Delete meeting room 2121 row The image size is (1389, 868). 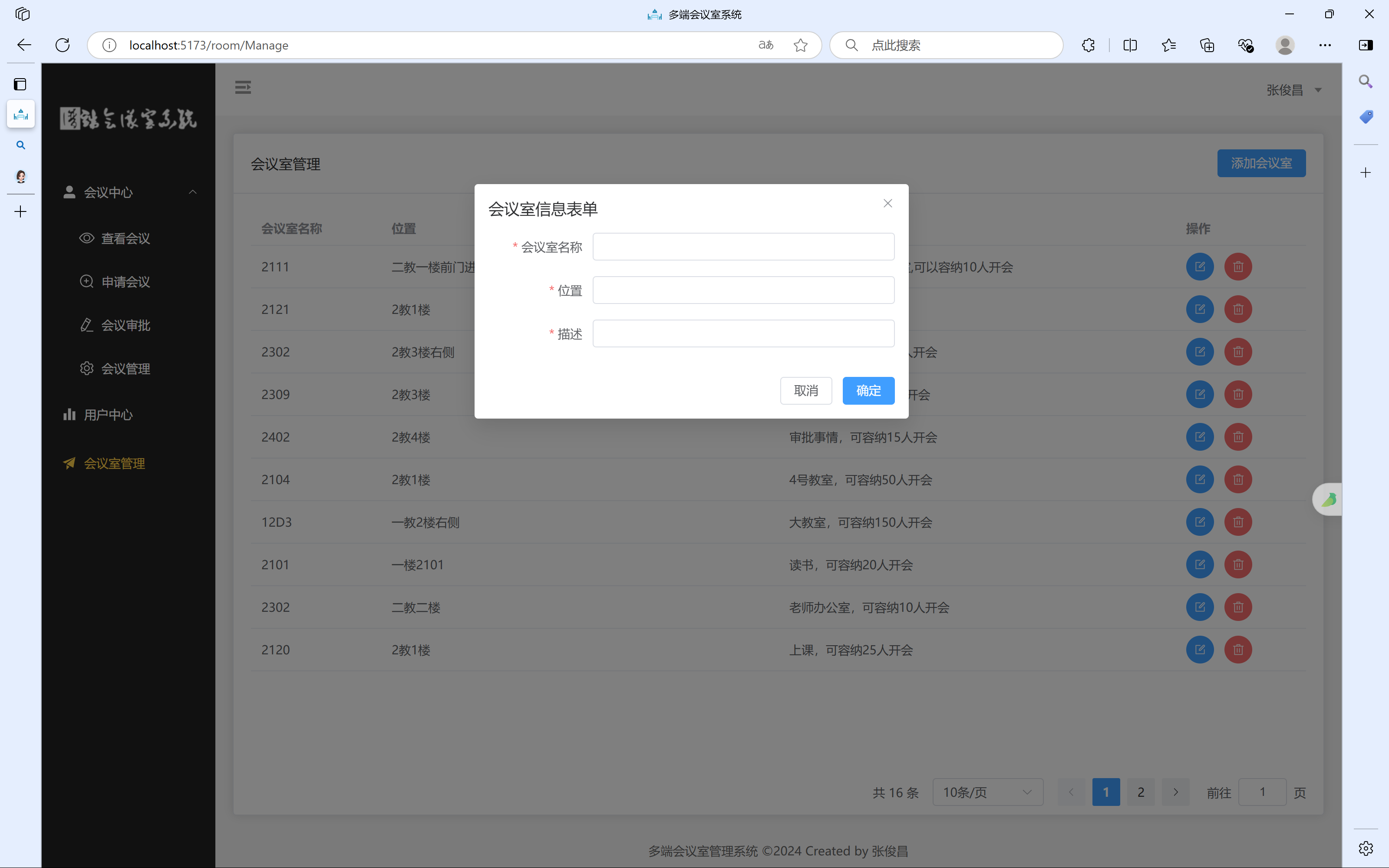[1238, 310]
